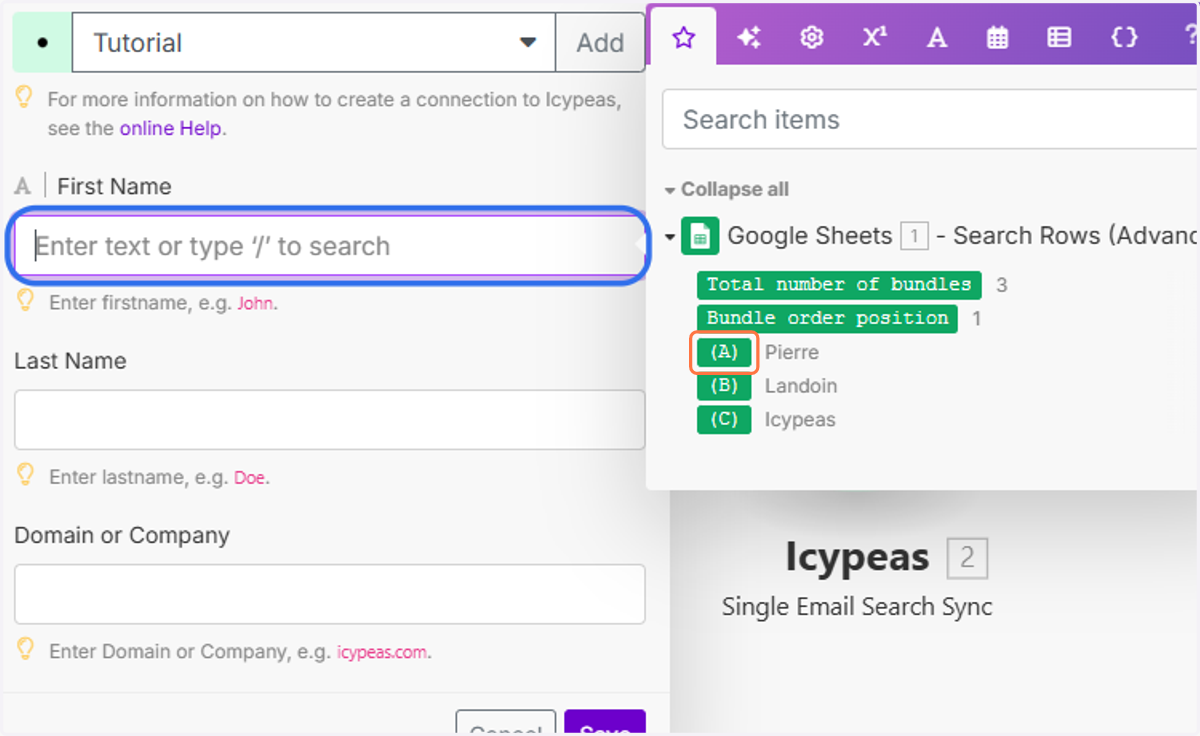Screen dimensions: 1200x736
Task: Click the lightbulb hint under Last Name
Action: pos(26,474)
